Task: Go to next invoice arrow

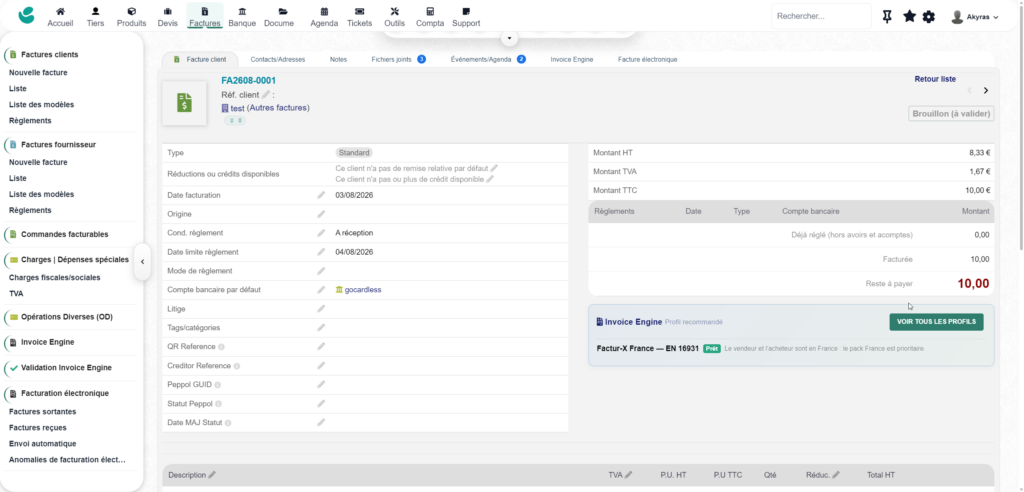Action: [985, 91]
